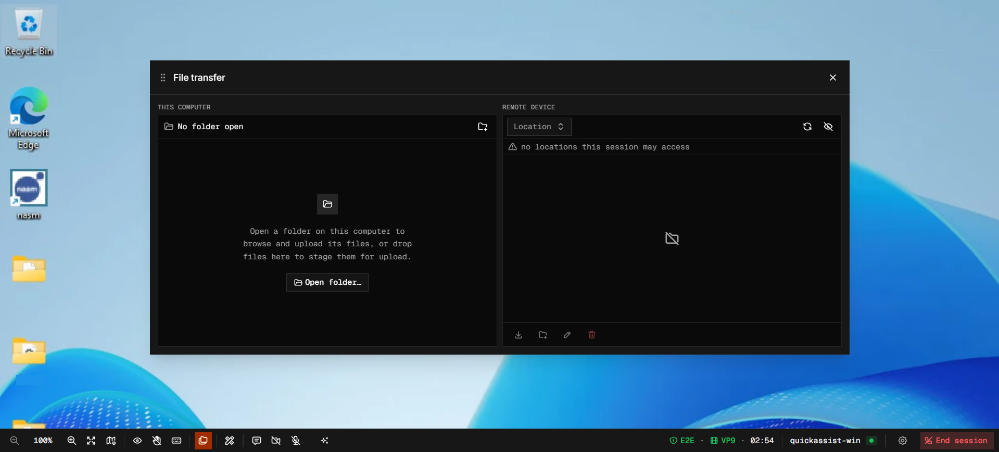Open the keyboard icon in toolbar
The width and height of the screenshot is (999, 452).
(x=176, y=441)
